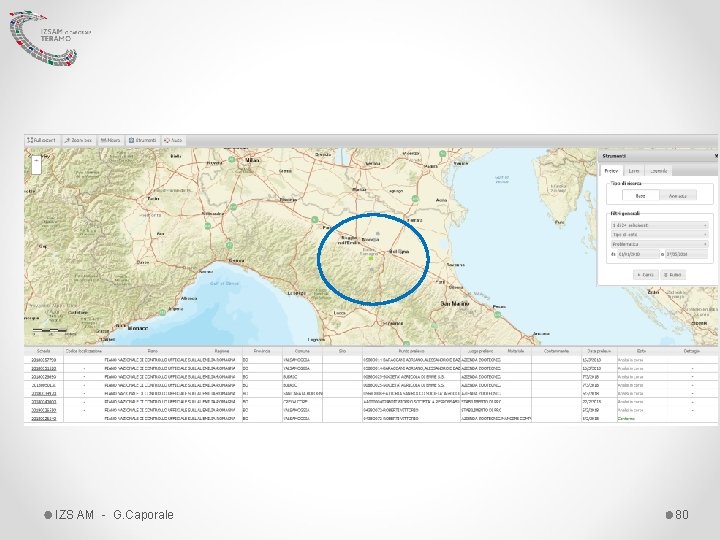Click the Codice localizzazione column header
720x540 pixels.
tap(84, 351)
